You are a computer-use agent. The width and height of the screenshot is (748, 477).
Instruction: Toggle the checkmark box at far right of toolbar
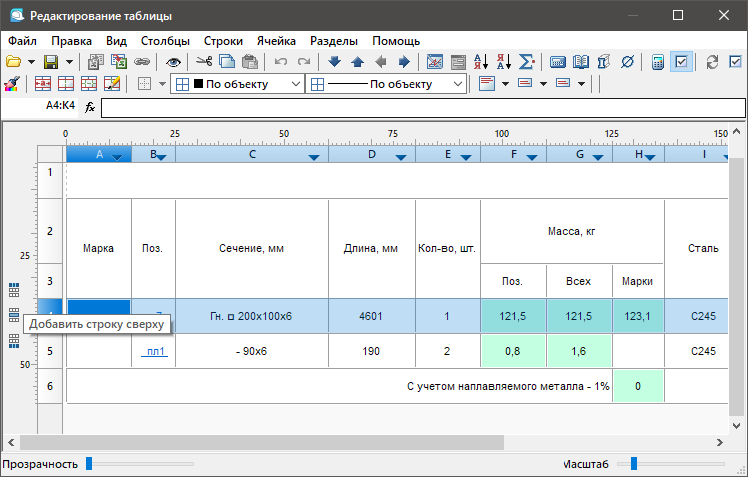tap(736, 62)
